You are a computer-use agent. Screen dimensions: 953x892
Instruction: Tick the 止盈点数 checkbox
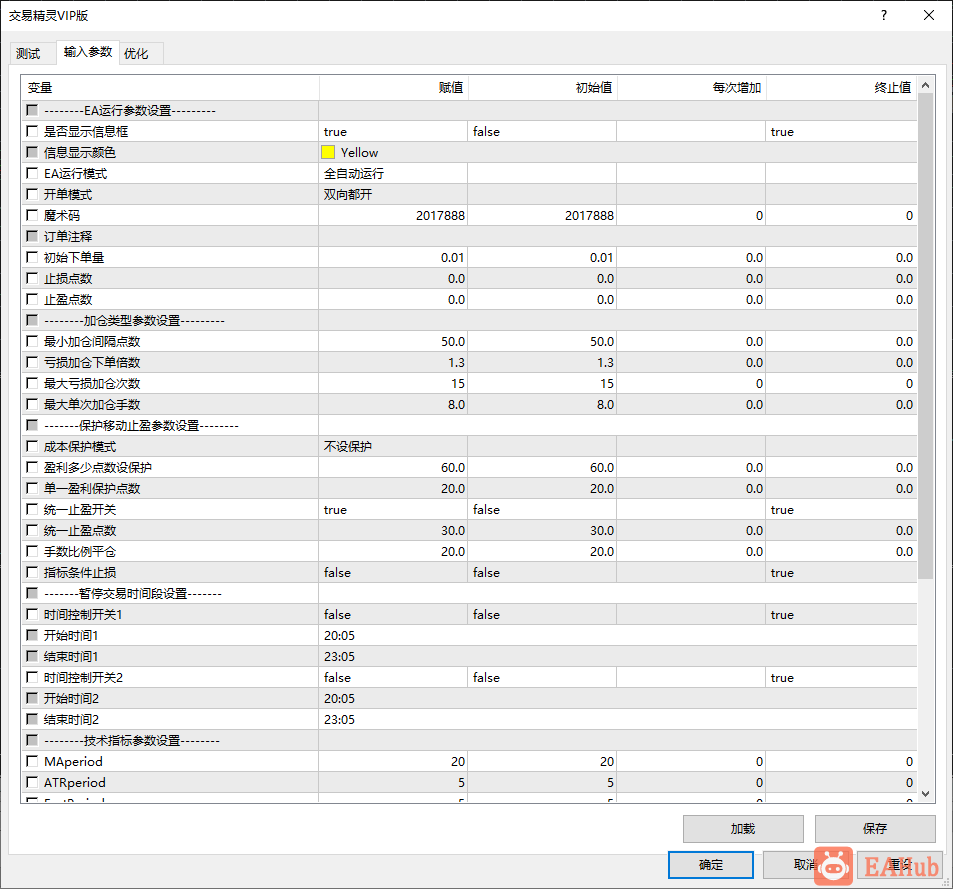pyautogui.click(x=32, y=299)
